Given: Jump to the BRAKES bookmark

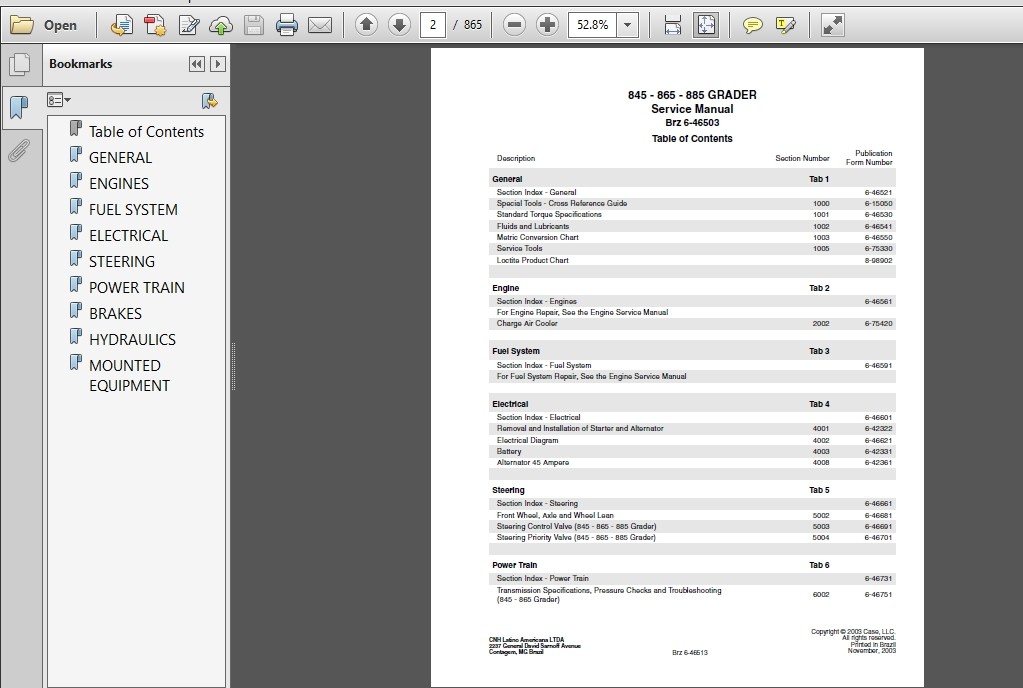Looking at the screenshot, I should (x=115, y=314).
